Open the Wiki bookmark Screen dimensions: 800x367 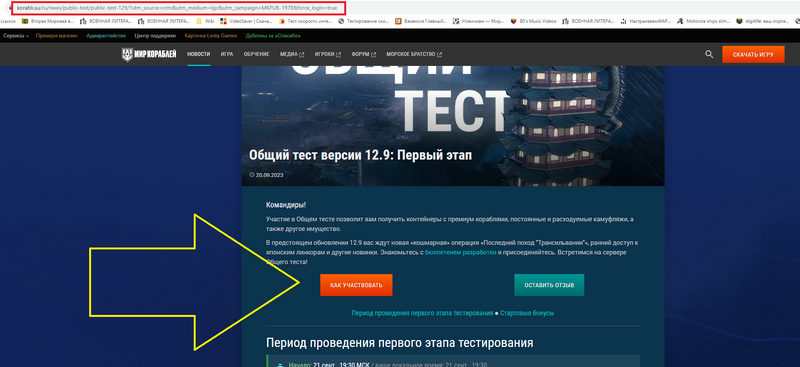click(206, 21)
